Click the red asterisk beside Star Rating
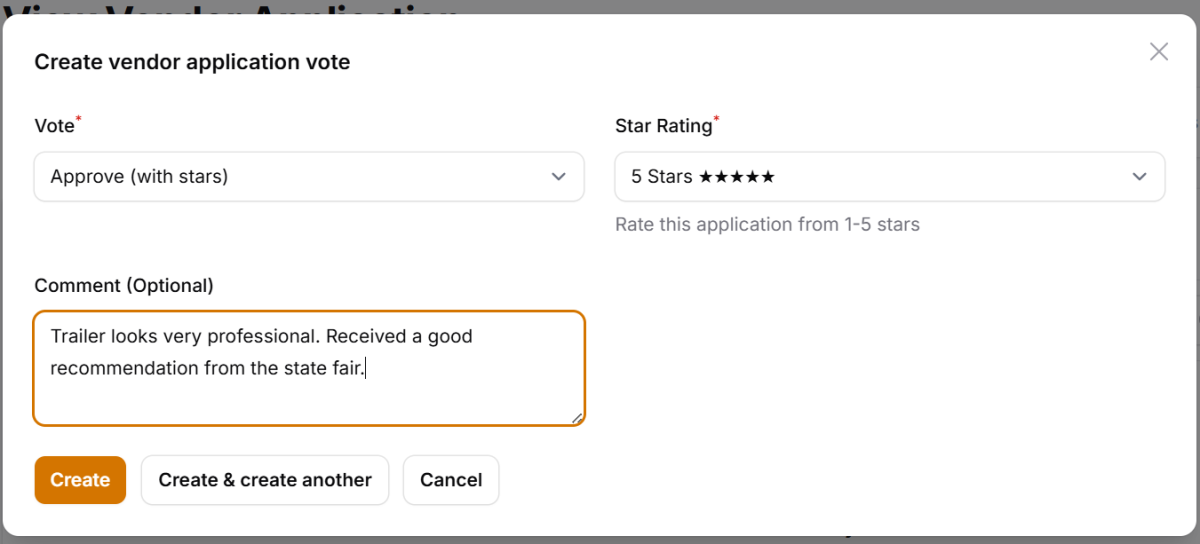The width and height of the screenshot is (1200, 544). [x=716, y=121]
